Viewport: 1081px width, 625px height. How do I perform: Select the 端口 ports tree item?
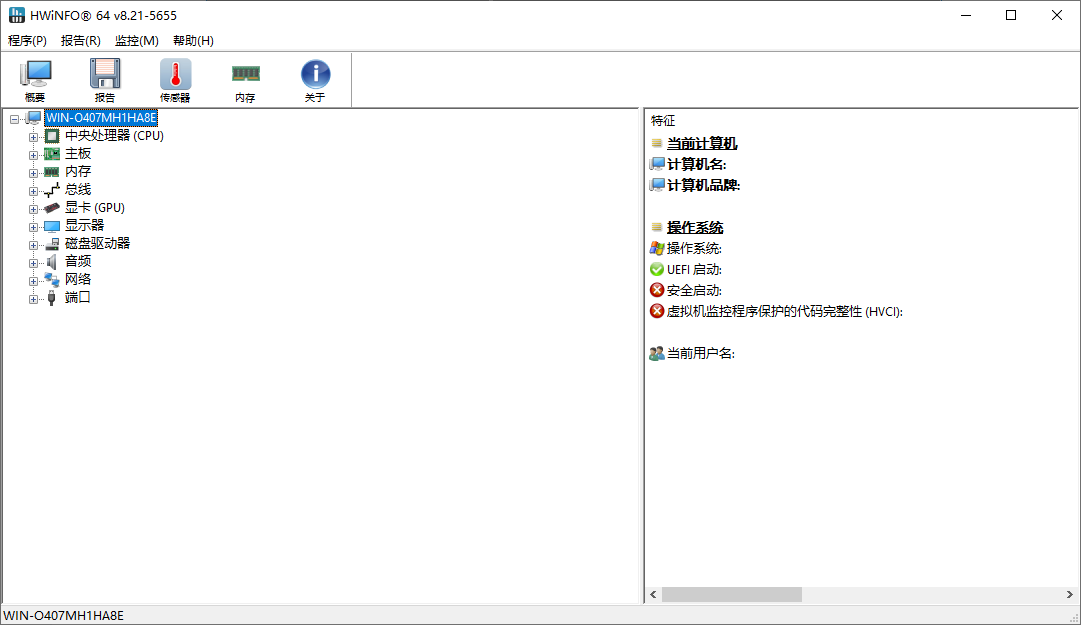[77, 297]
